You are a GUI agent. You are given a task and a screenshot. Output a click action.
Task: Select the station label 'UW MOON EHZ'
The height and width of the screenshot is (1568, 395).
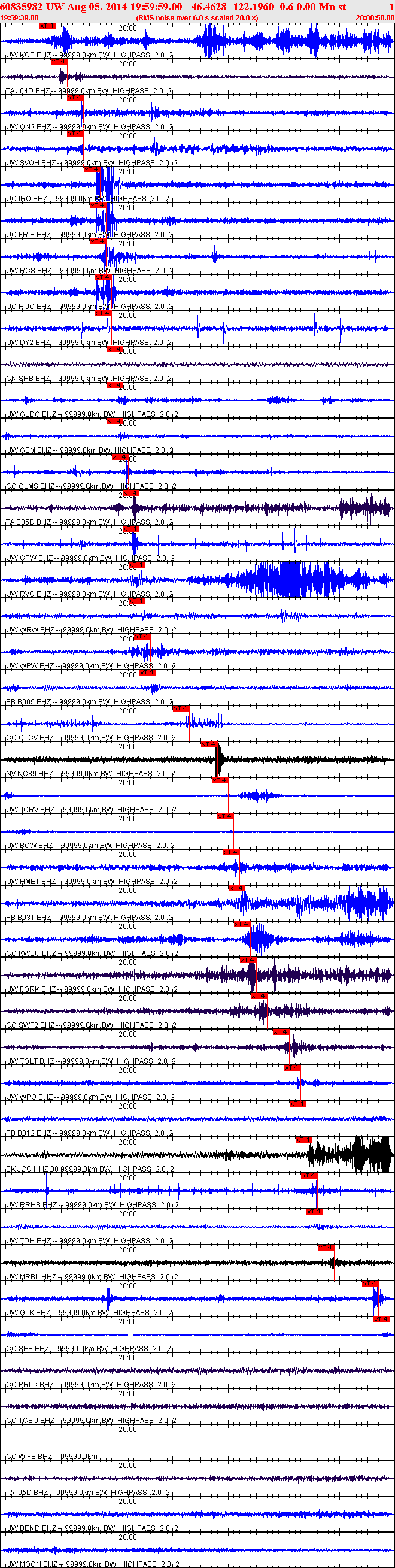coord(32,1564)
